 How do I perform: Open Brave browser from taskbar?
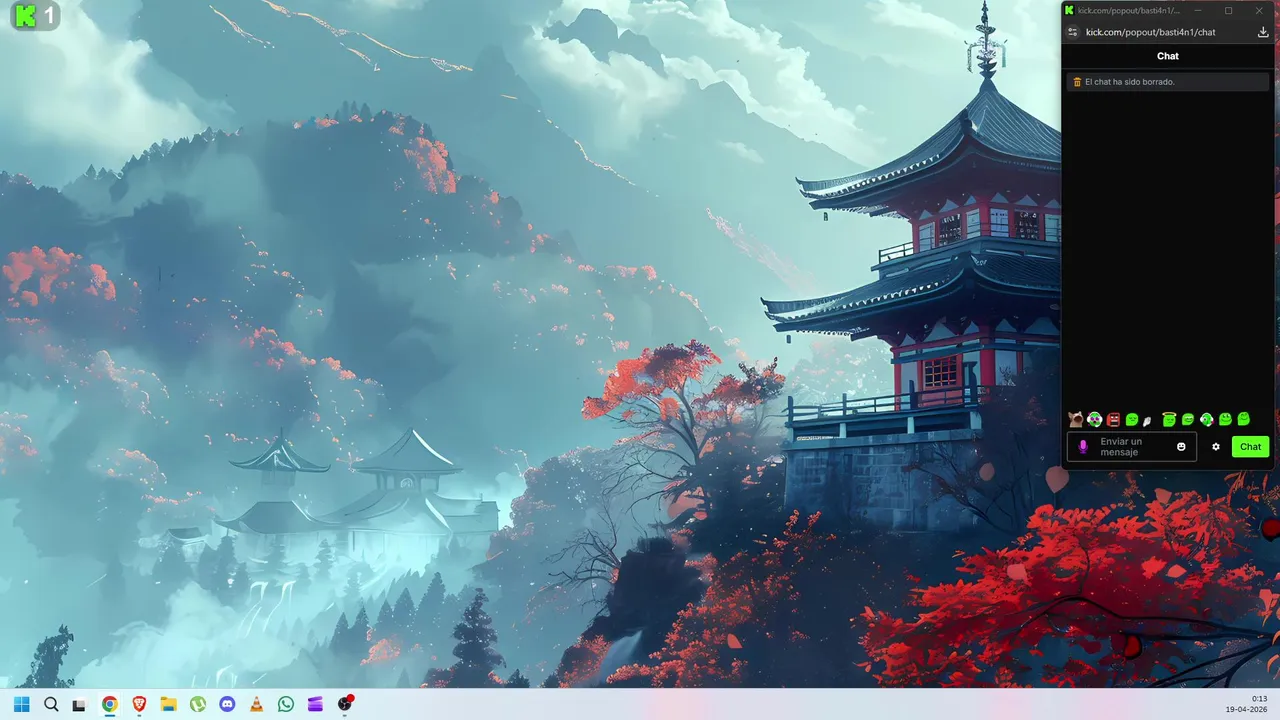[x=138, y=704]
